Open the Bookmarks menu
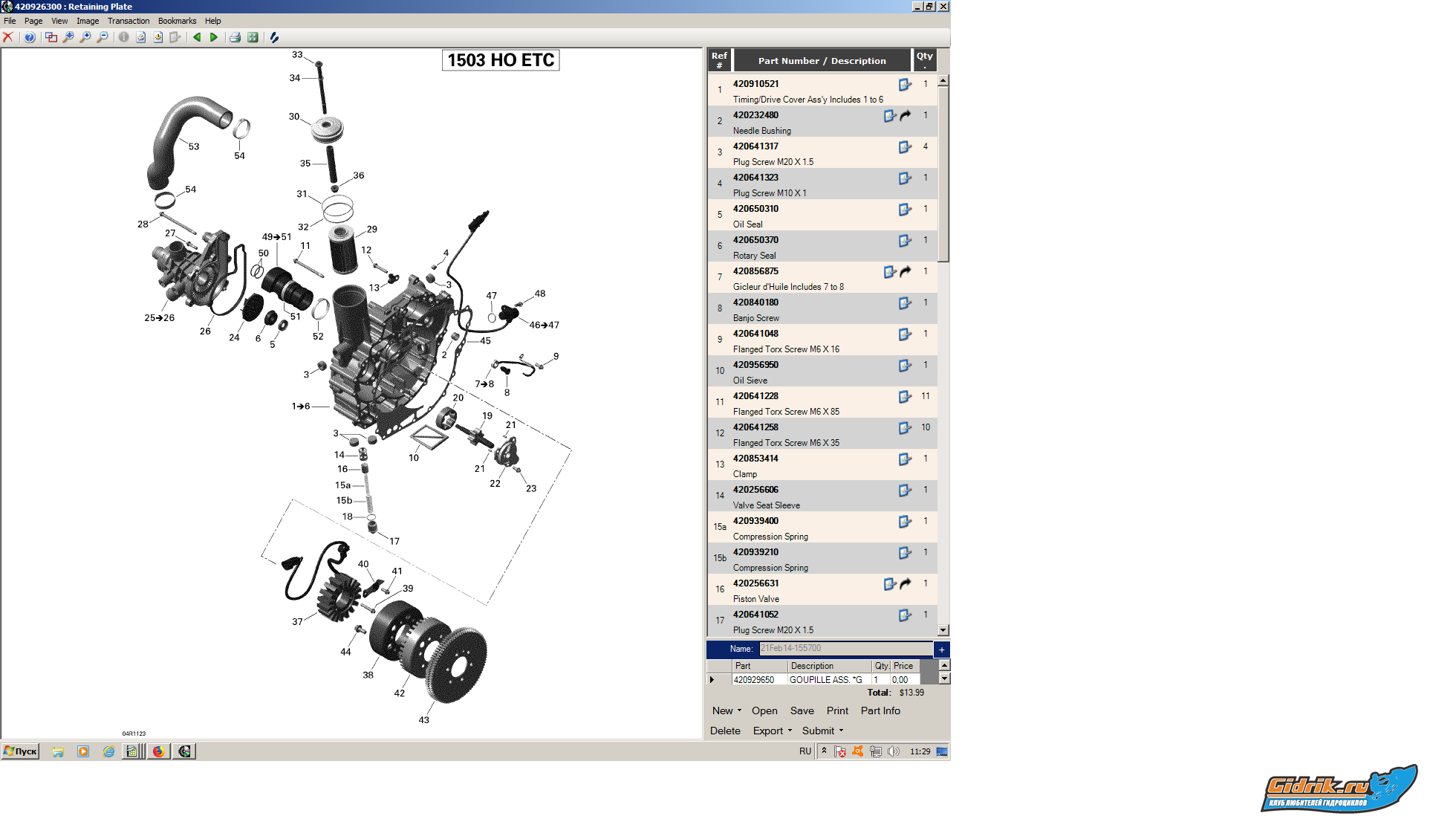Viewport: 1456px width, 819px height. (x=177, y=21)
